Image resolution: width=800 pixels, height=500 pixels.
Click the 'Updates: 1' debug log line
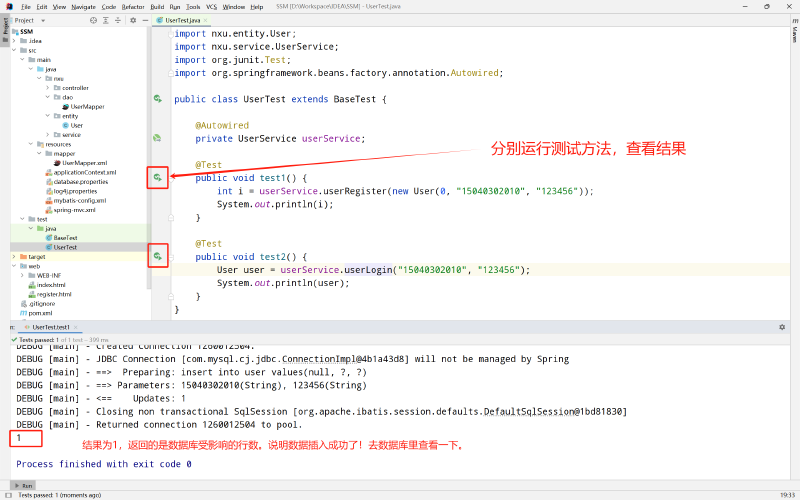tap(101, 398)
